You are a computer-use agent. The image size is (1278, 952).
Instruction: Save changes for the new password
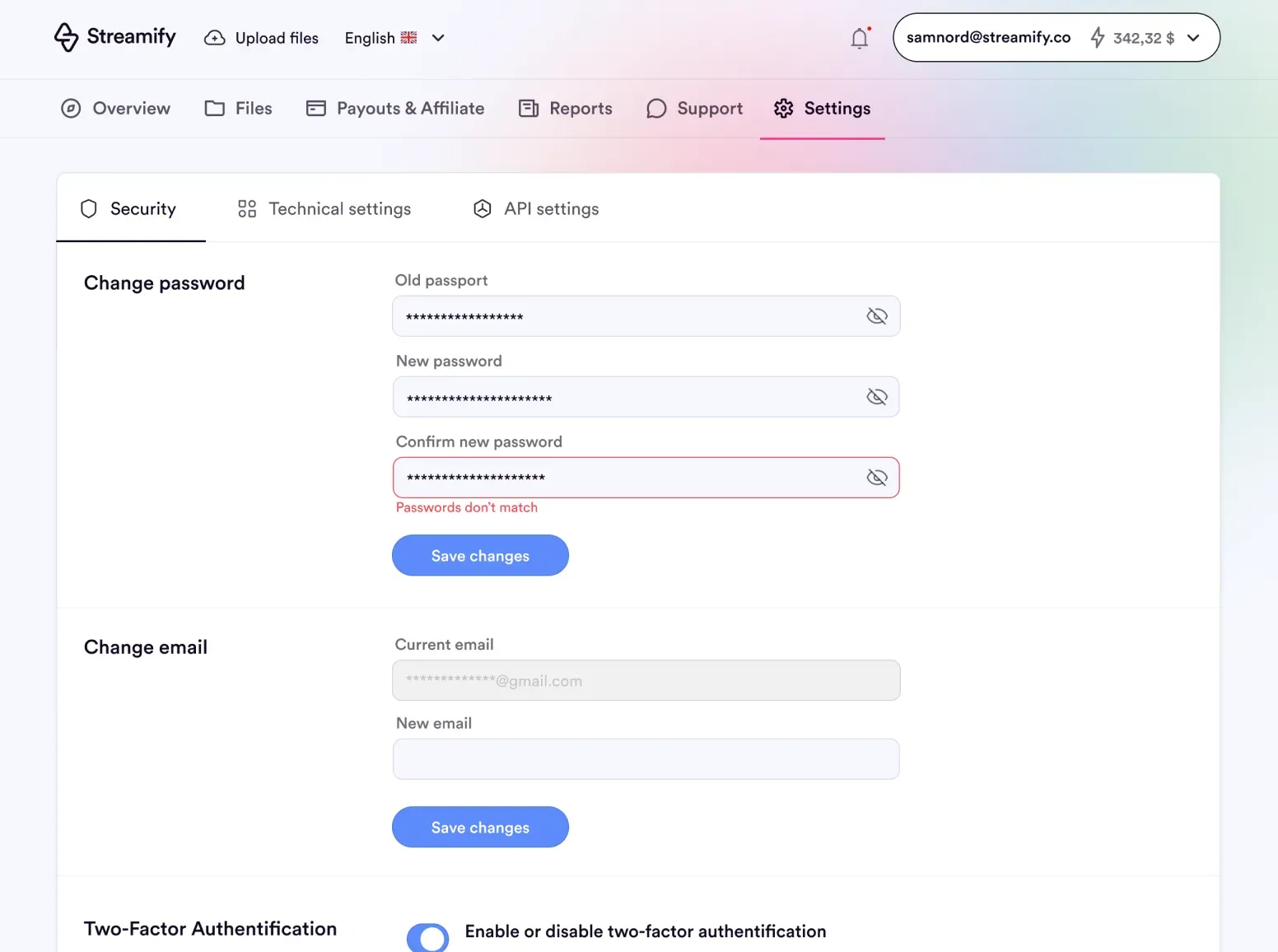click(480, 556)
